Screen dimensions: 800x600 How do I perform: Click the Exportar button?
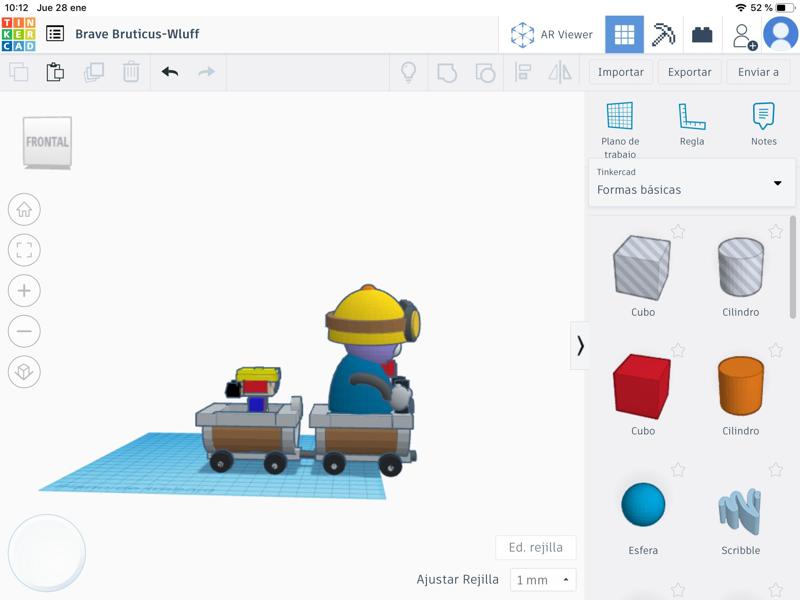pyautogui.click(x=689, y=72)
